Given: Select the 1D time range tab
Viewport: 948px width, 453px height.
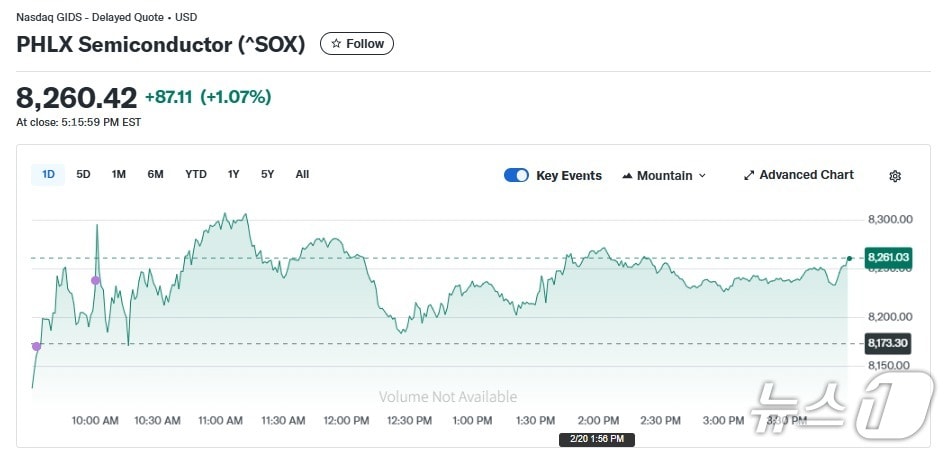Looking at the screenshot, I should click(48, 174).
